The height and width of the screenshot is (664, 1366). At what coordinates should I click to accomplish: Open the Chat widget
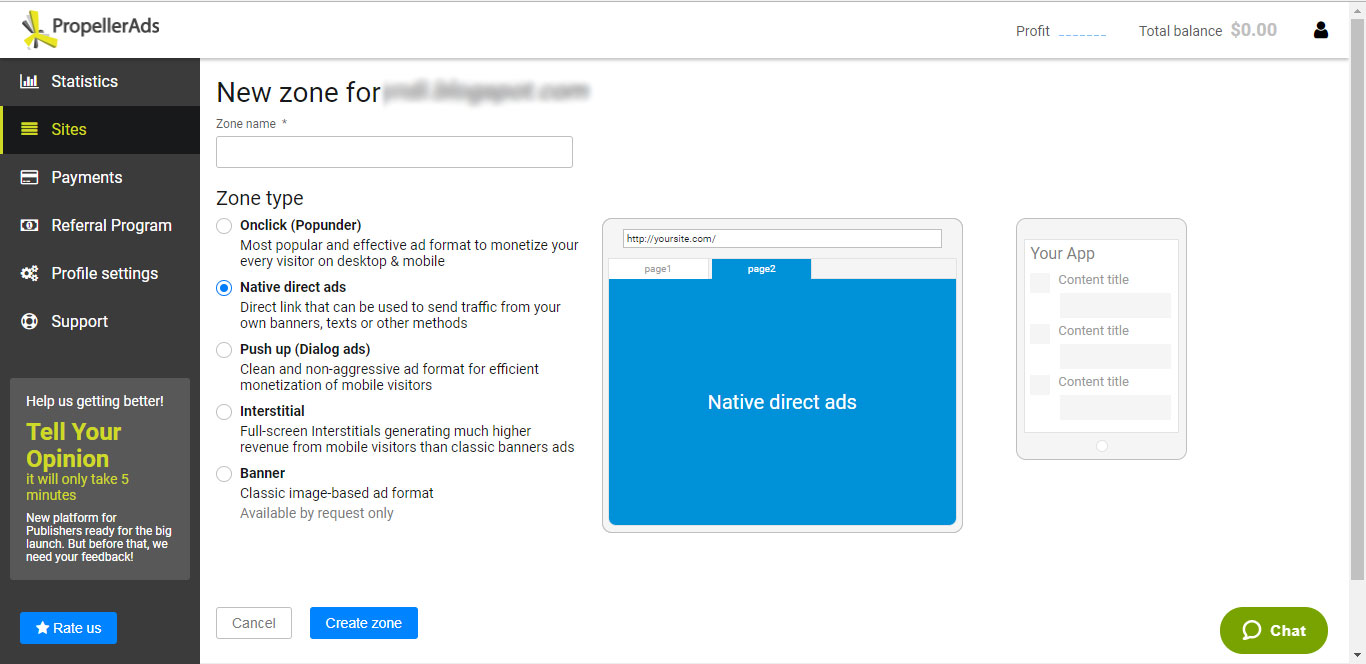pyautogui.click(x=1274, y=631)
